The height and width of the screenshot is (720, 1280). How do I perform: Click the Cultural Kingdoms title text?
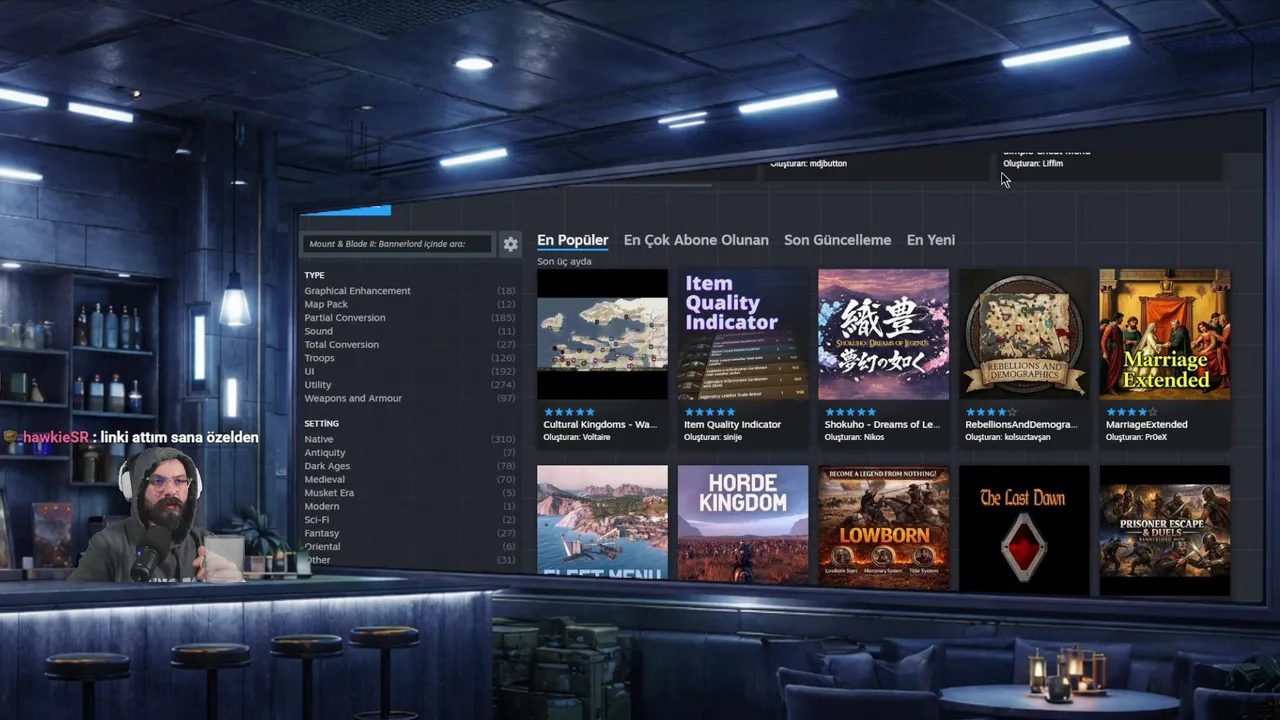pyautogui.click(x=600, y=425)
